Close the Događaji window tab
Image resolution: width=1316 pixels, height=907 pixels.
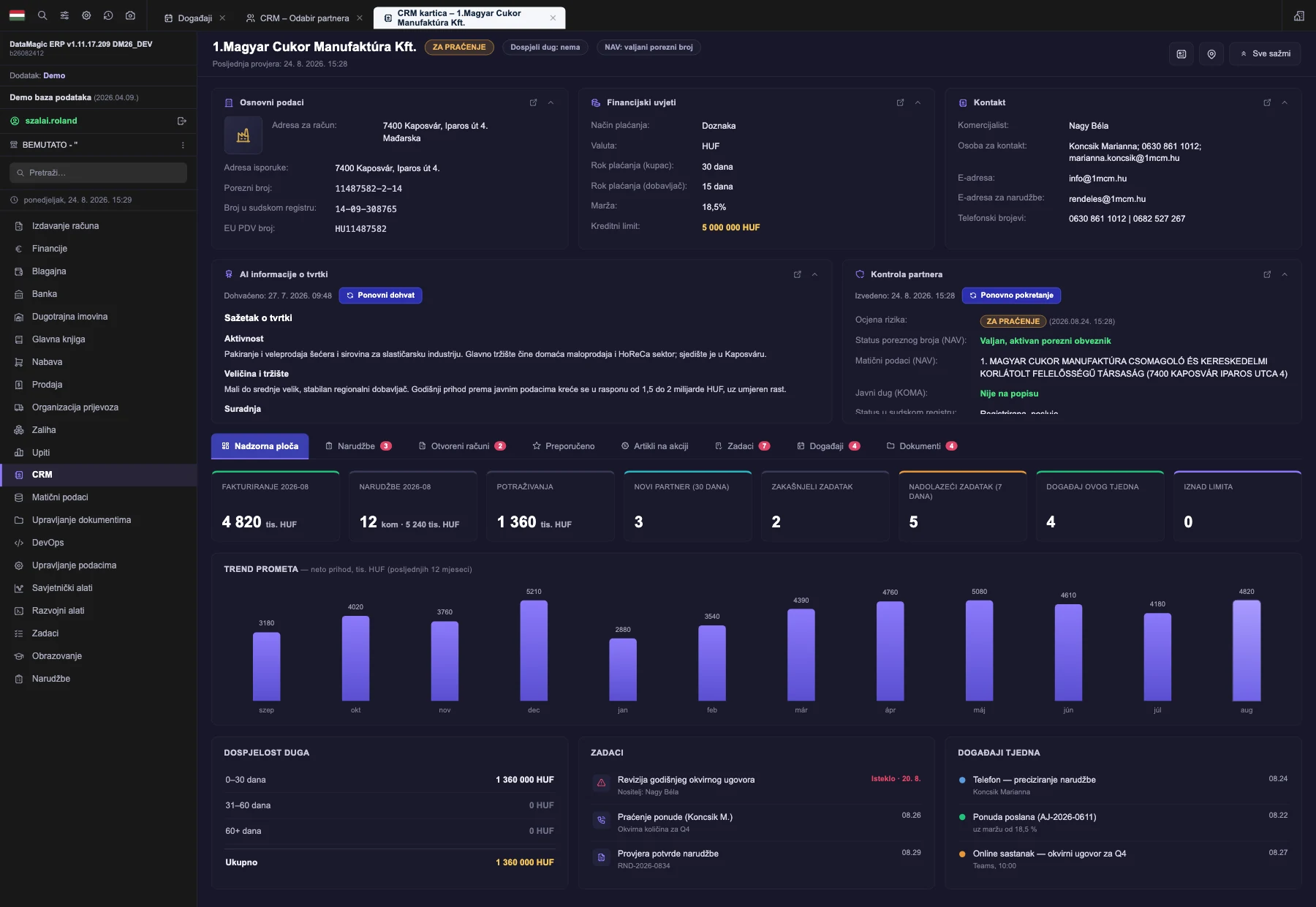coord(222,18)
